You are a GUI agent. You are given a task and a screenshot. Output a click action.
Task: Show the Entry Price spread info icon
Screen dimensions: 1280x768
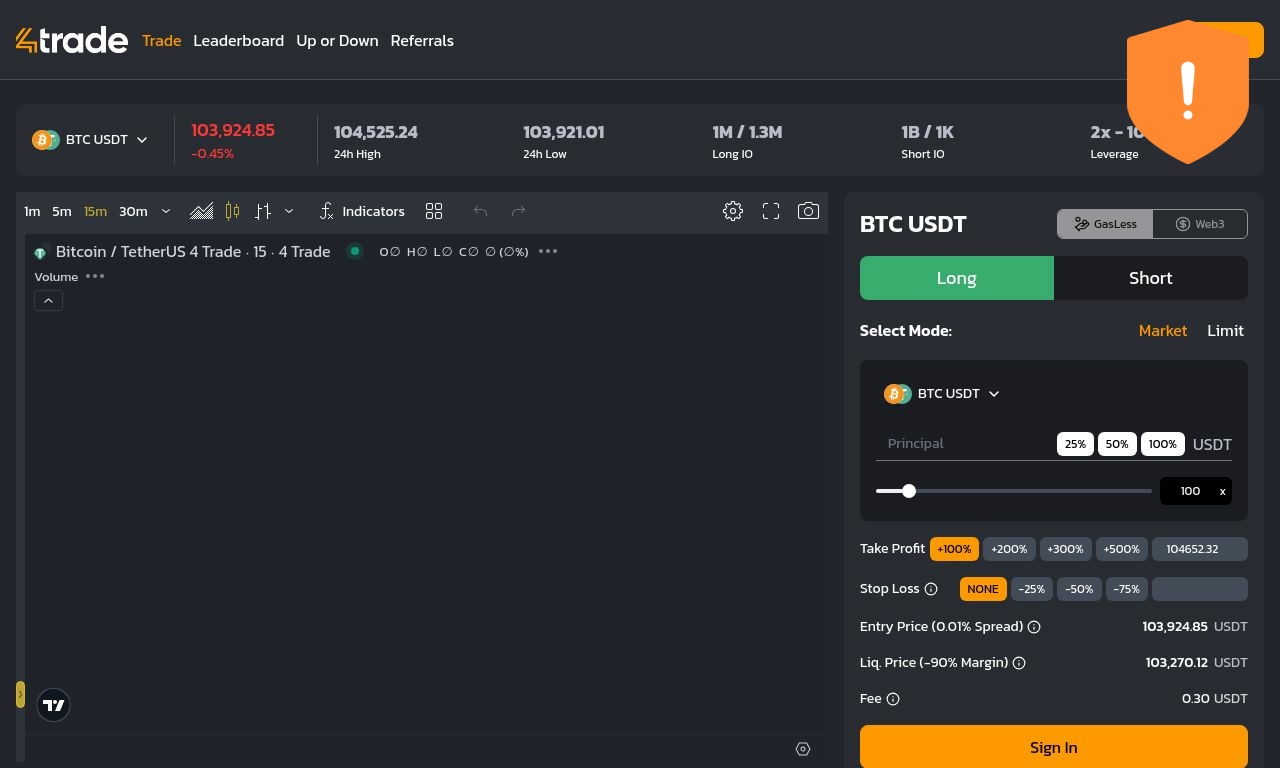[x=1034, y=627]
